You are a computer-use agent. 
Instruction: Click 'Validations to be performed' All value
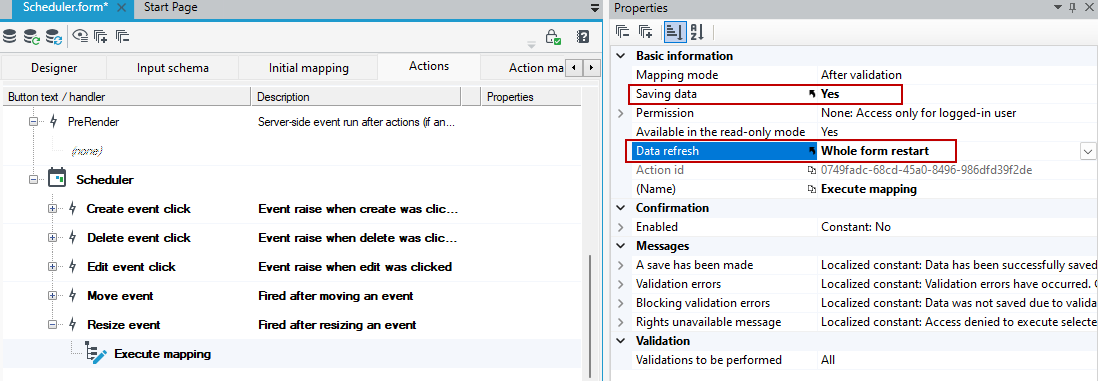(x=827, y=360)
